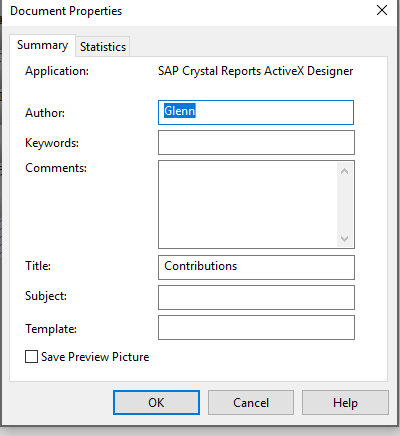Click inside the Comments text area
Image resolution: width=400 pixels, height=436 pixels.
point(248,204)
